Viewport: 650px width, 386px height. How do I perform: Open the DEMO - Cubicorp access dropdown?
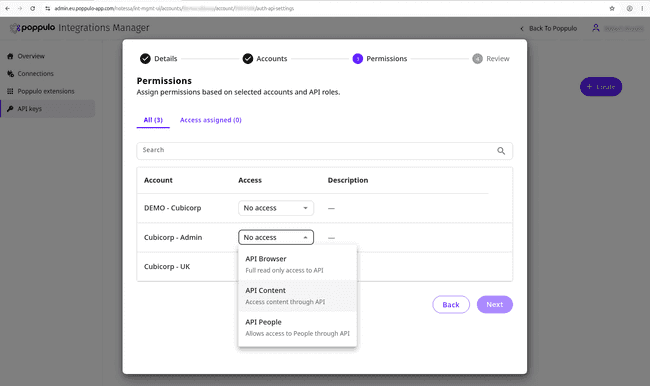pos(276,208)
